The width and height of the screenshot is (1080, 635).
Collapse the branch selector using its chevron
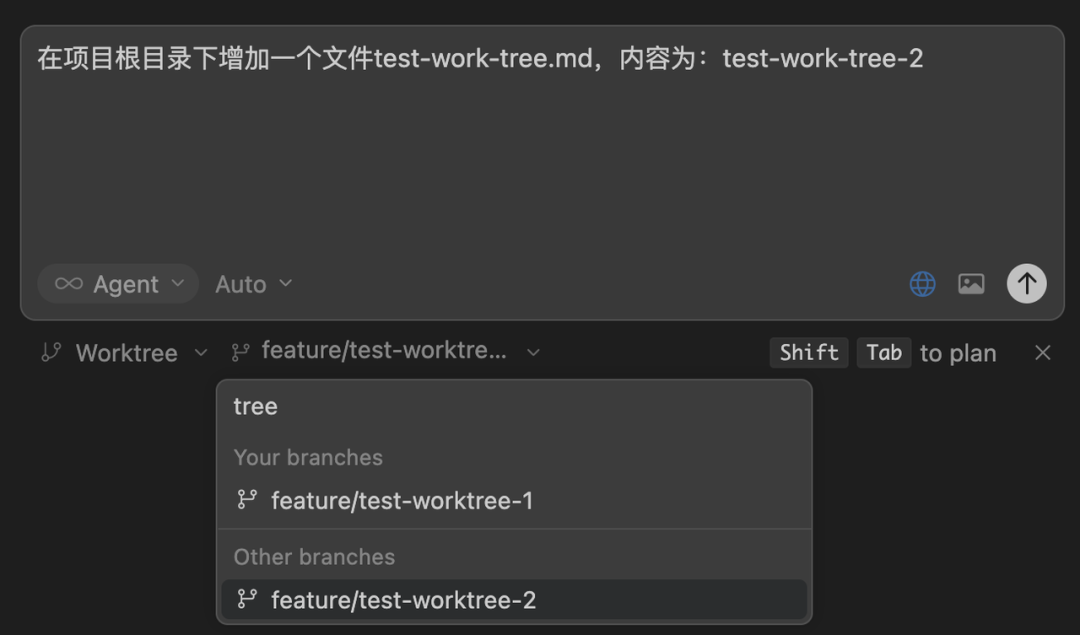[534, 352]
